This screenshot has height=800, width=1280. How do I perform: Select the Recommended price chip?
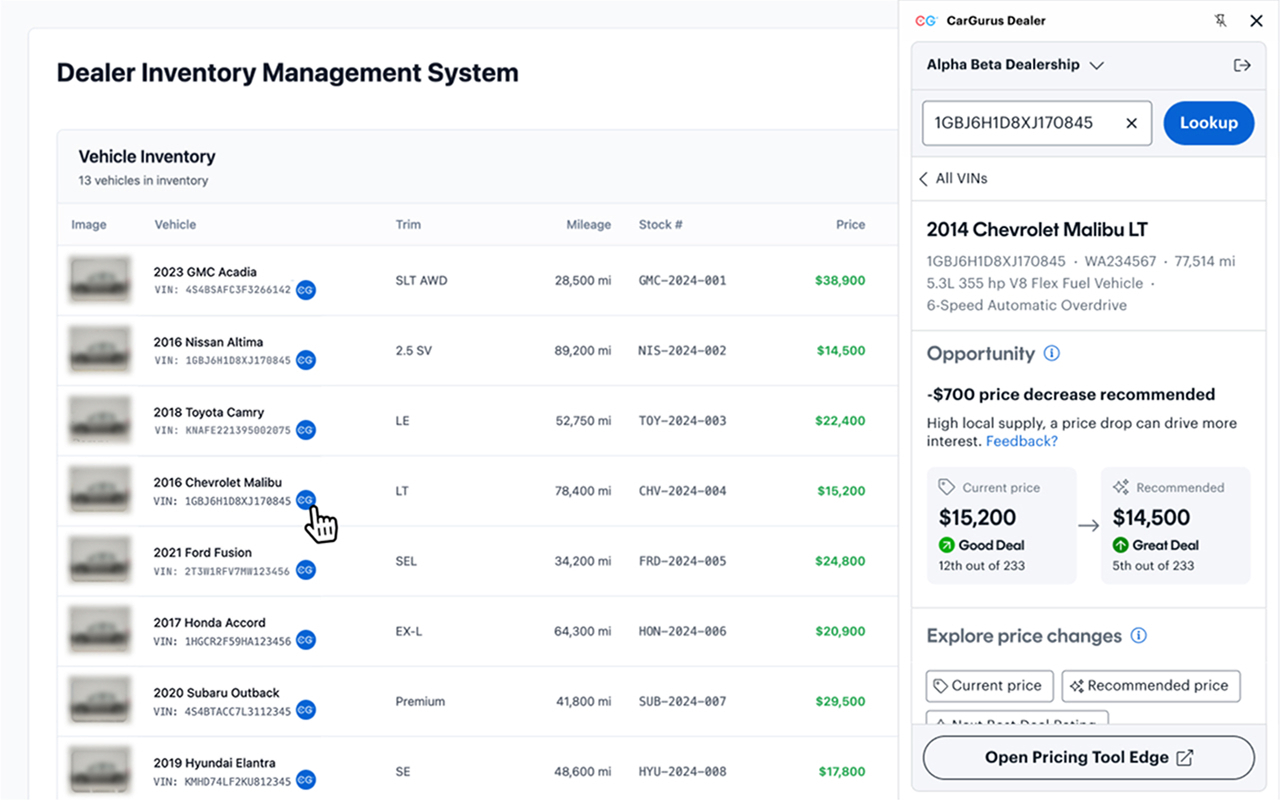pyautogui.click(x=1150, y=686)
